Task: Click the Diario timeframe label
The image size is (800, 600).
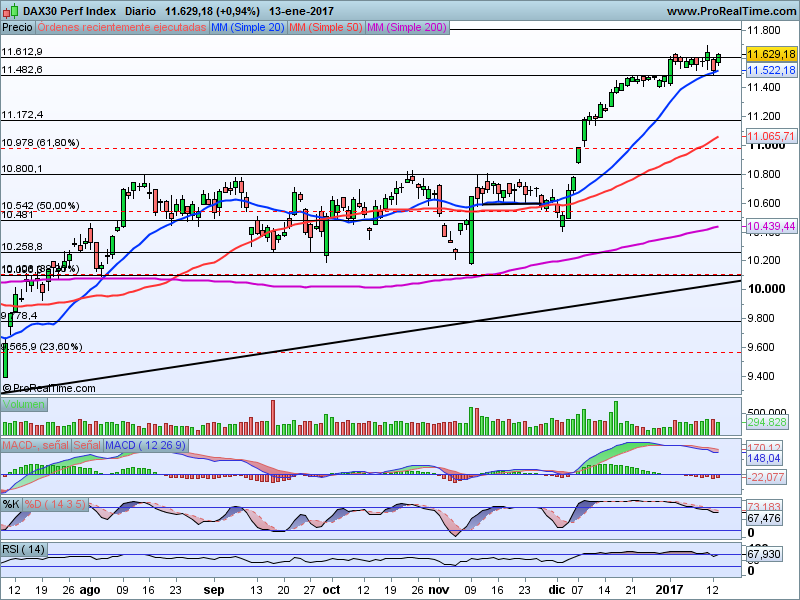Action: [x=140, y=11]
